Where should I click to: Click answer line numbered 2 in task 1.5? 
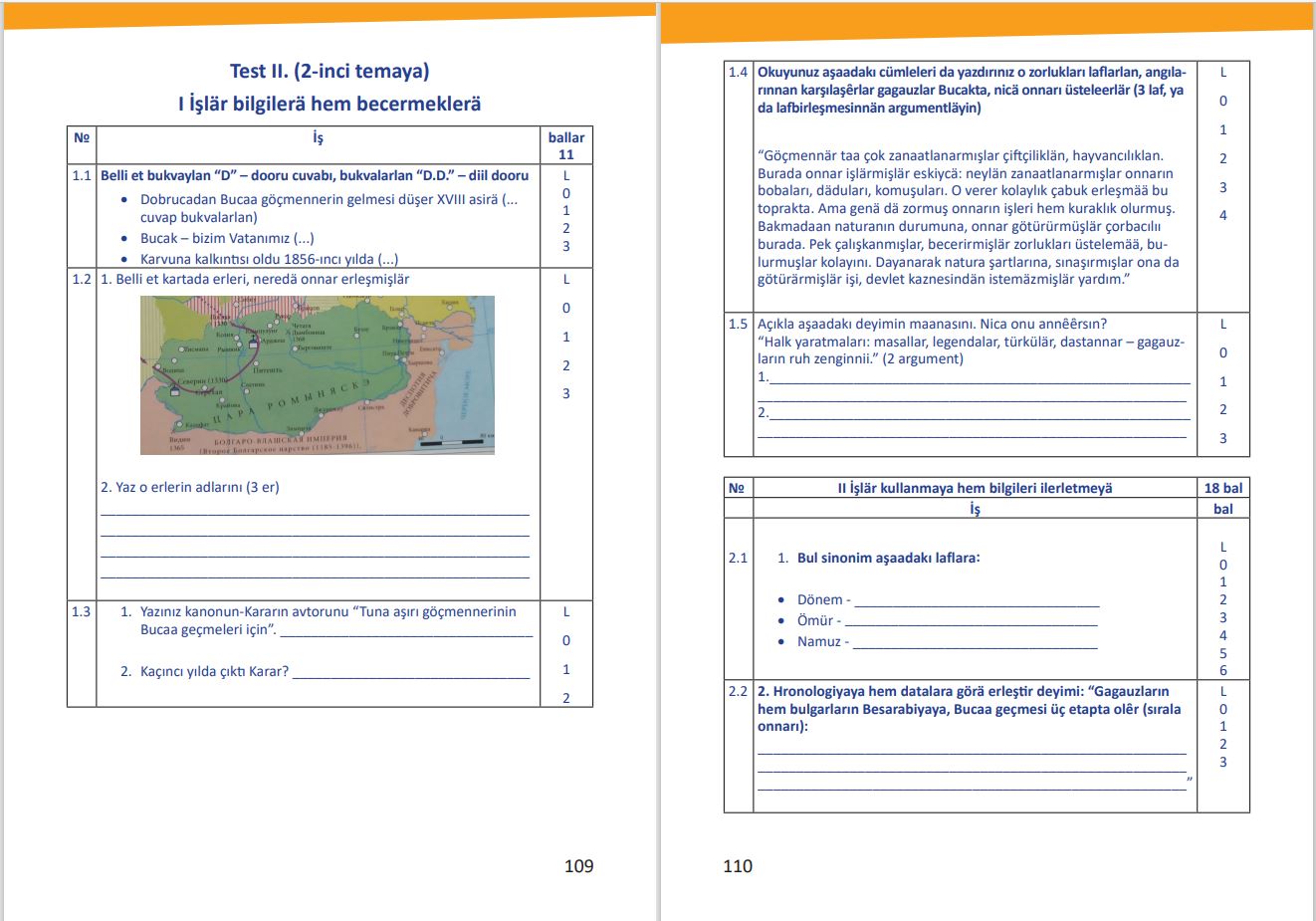tap(979, 416)
